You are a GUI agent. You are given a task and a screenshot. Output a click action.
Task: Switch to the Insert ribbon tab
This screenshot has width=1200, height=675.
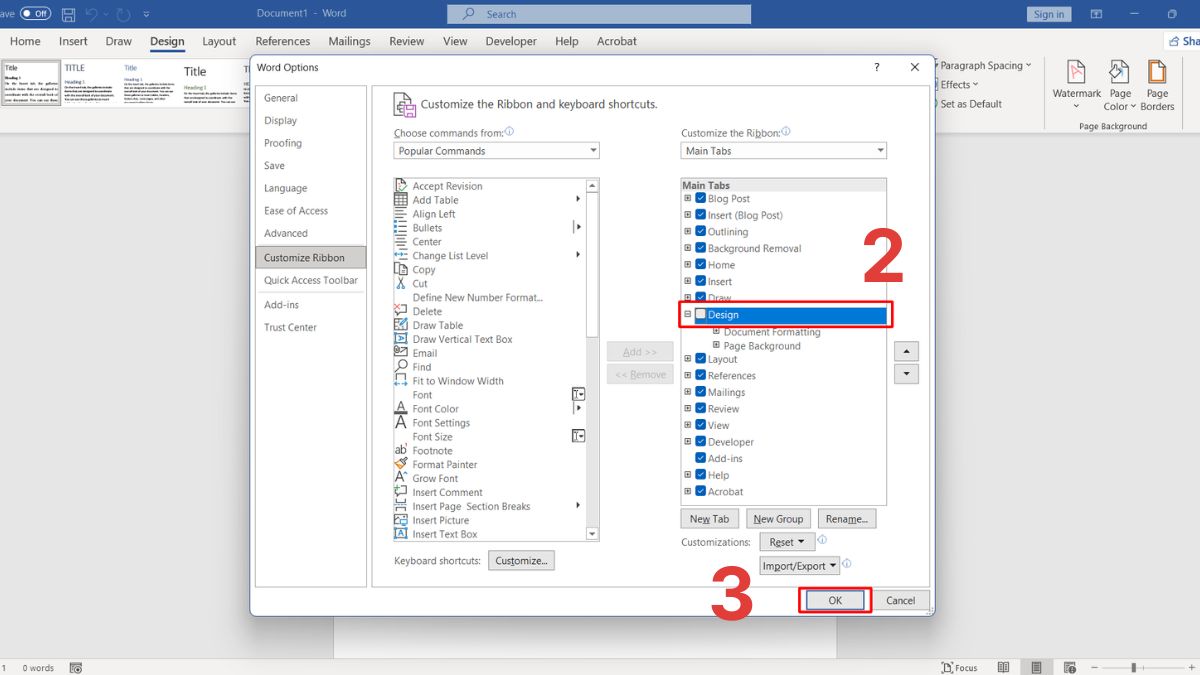73,42
